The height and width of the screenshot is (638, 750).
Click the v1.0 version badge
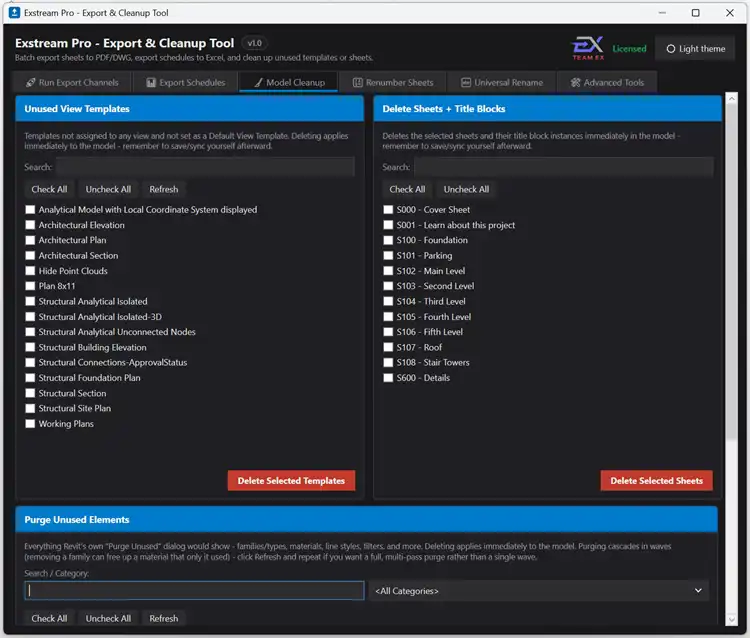click(x=254, y=43)
